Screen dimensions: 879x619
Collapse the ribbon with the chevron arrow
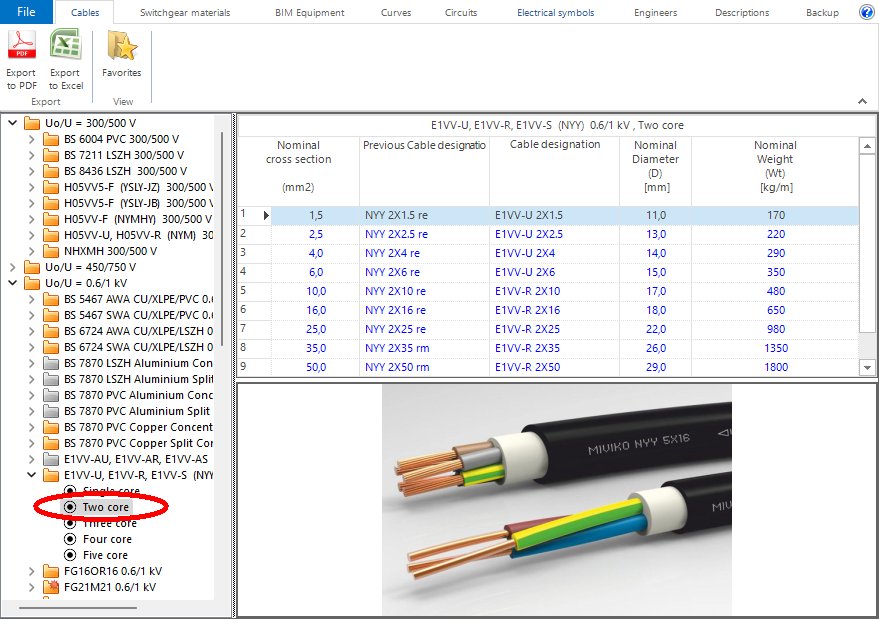(862, 101)
